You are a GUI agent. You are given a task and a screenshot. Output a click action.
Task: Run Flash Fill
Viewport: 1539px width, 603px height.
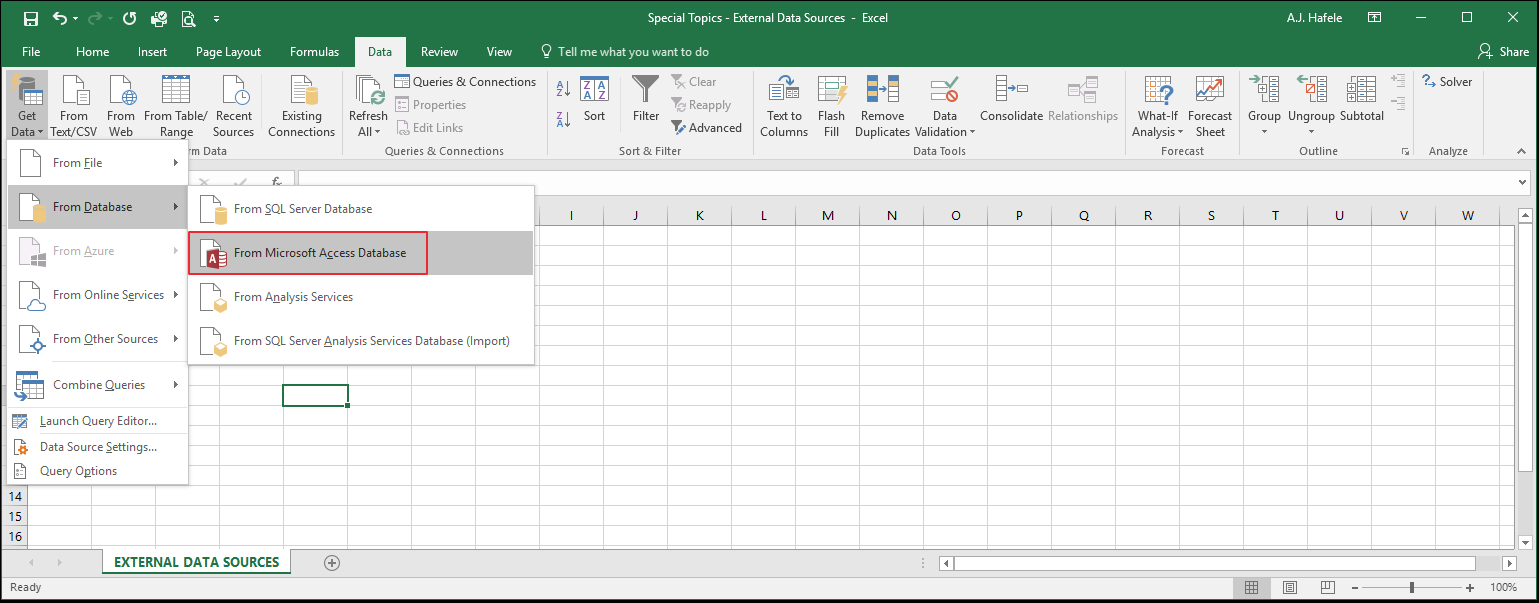point(832,106)
